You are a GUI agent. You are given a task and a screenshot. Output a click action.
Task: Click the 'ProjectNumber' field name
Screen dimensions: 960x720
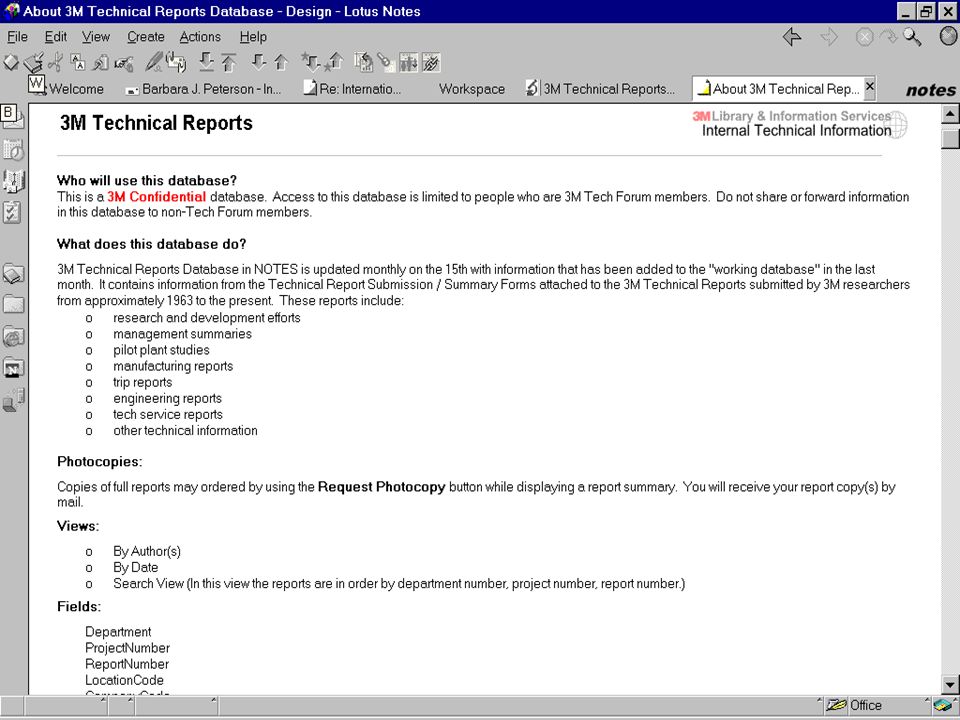pyautogui.click(x=127, y=648)
